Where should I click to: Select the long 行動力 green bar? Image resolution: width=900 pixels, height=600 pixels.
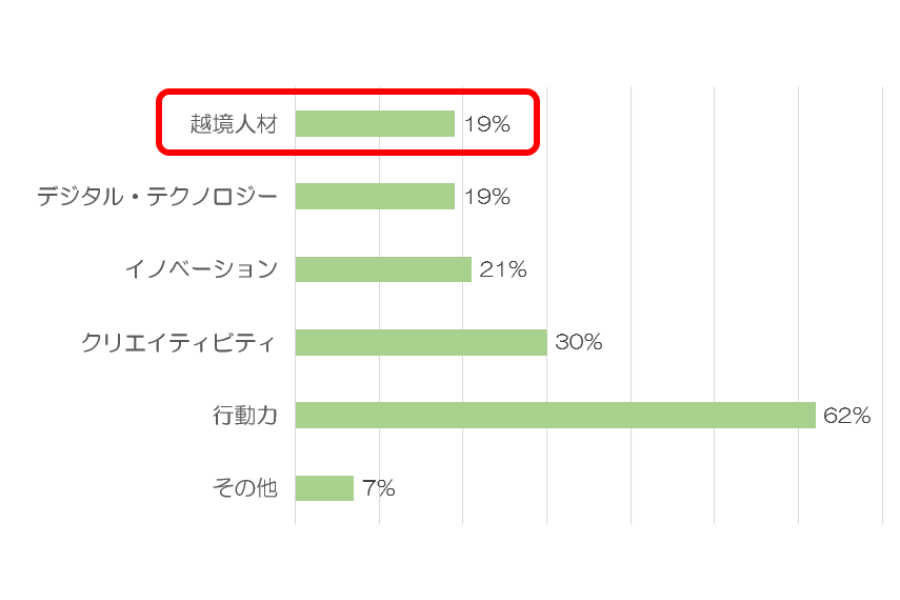[556, 415]
